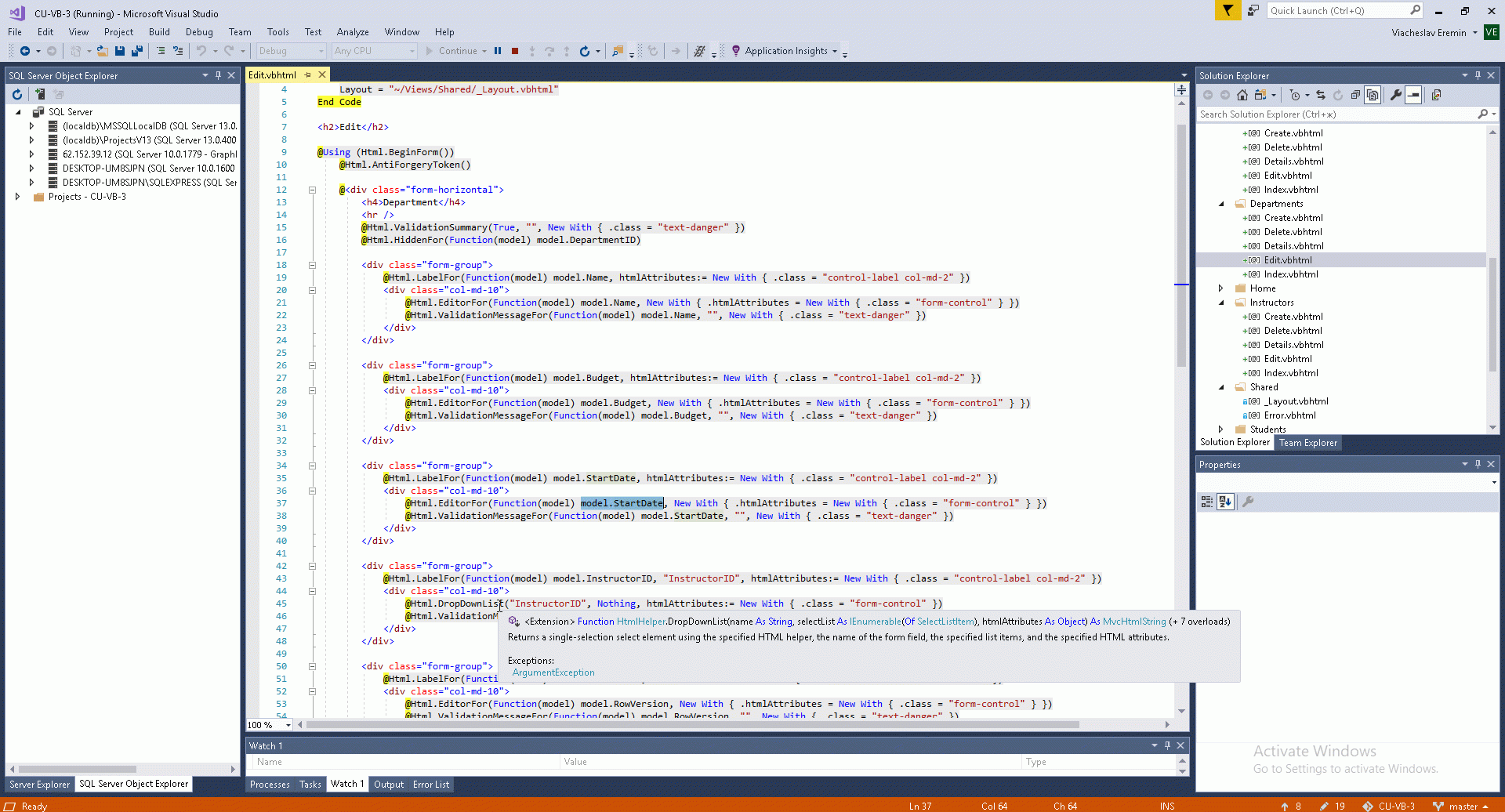1505x812 pixels.
Task: Click the Open File folder icon
Action: (x=102, y=51)
